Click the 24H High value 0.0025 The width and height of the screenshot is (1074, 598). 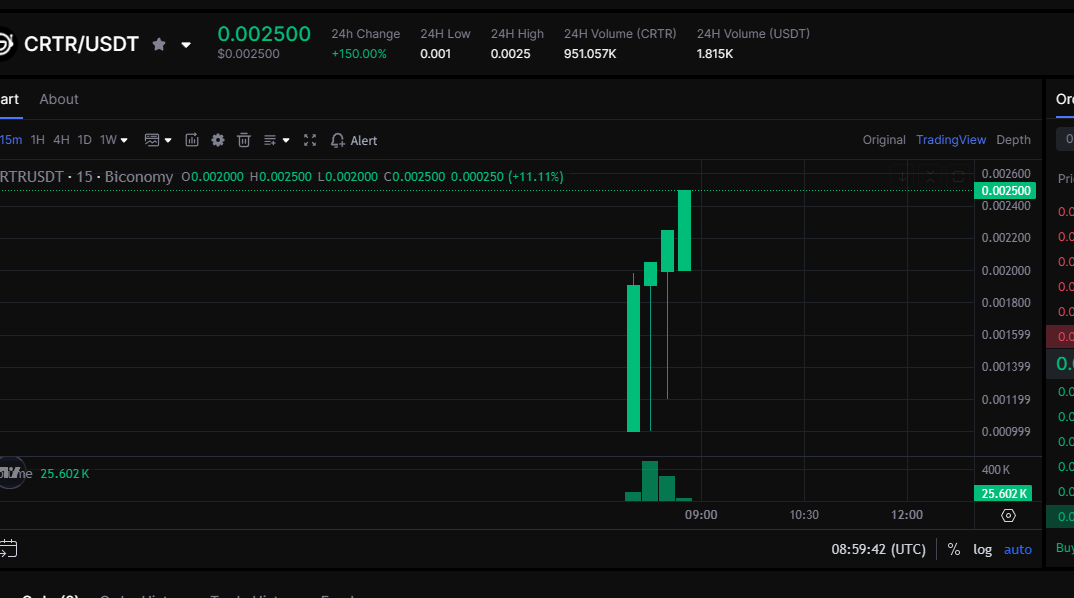click(510, 53)
